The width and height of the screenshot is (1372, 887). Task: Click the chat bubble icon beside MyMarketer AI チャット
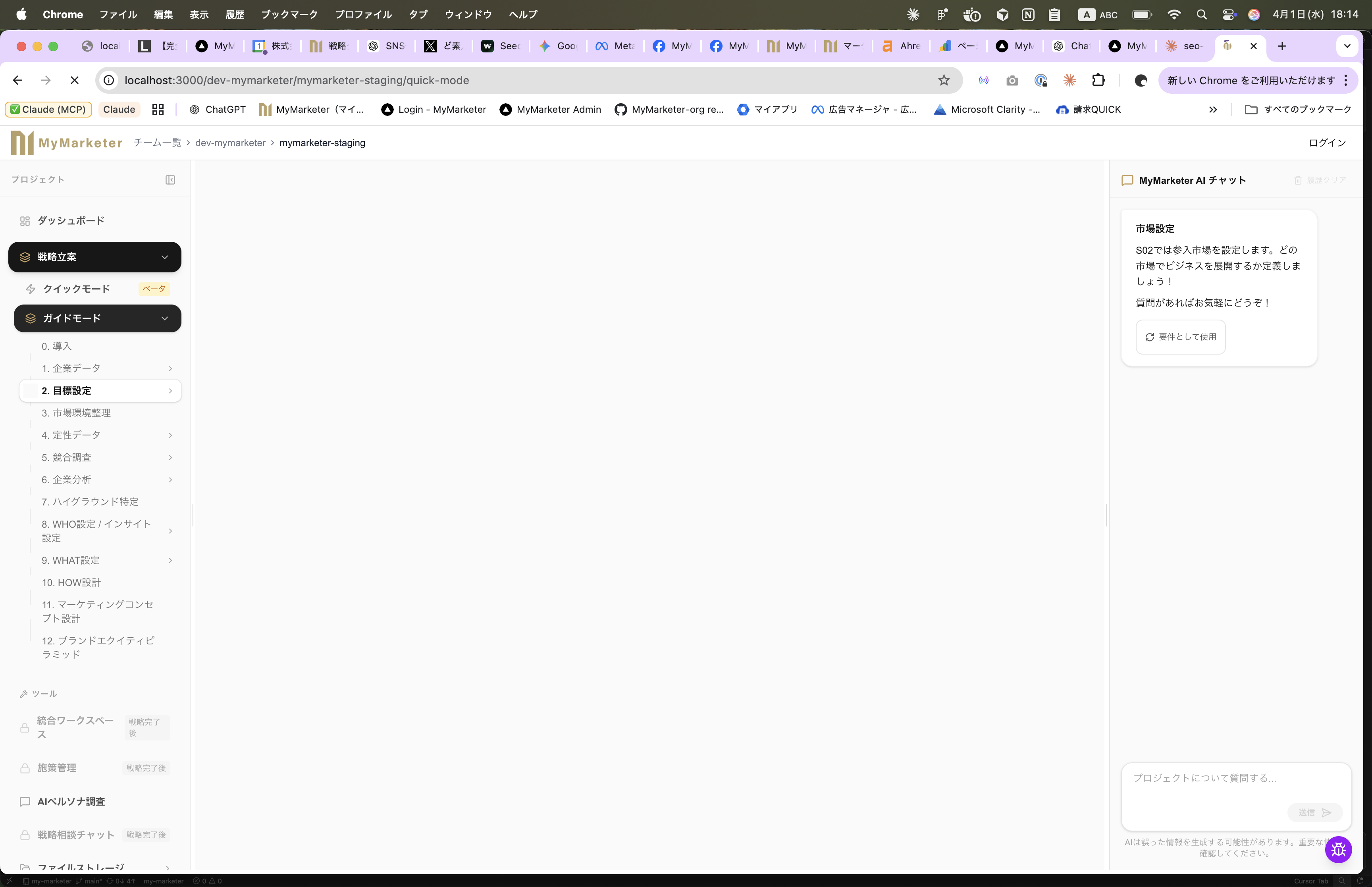point(1127,180)
